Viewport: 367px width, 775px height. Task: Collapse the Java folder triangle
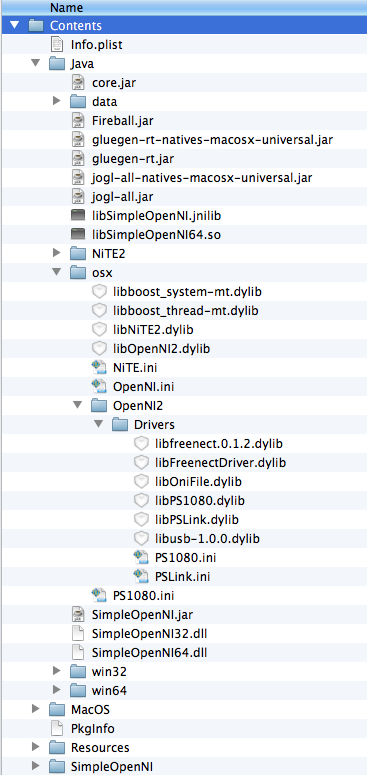click(x=35, y=63)
